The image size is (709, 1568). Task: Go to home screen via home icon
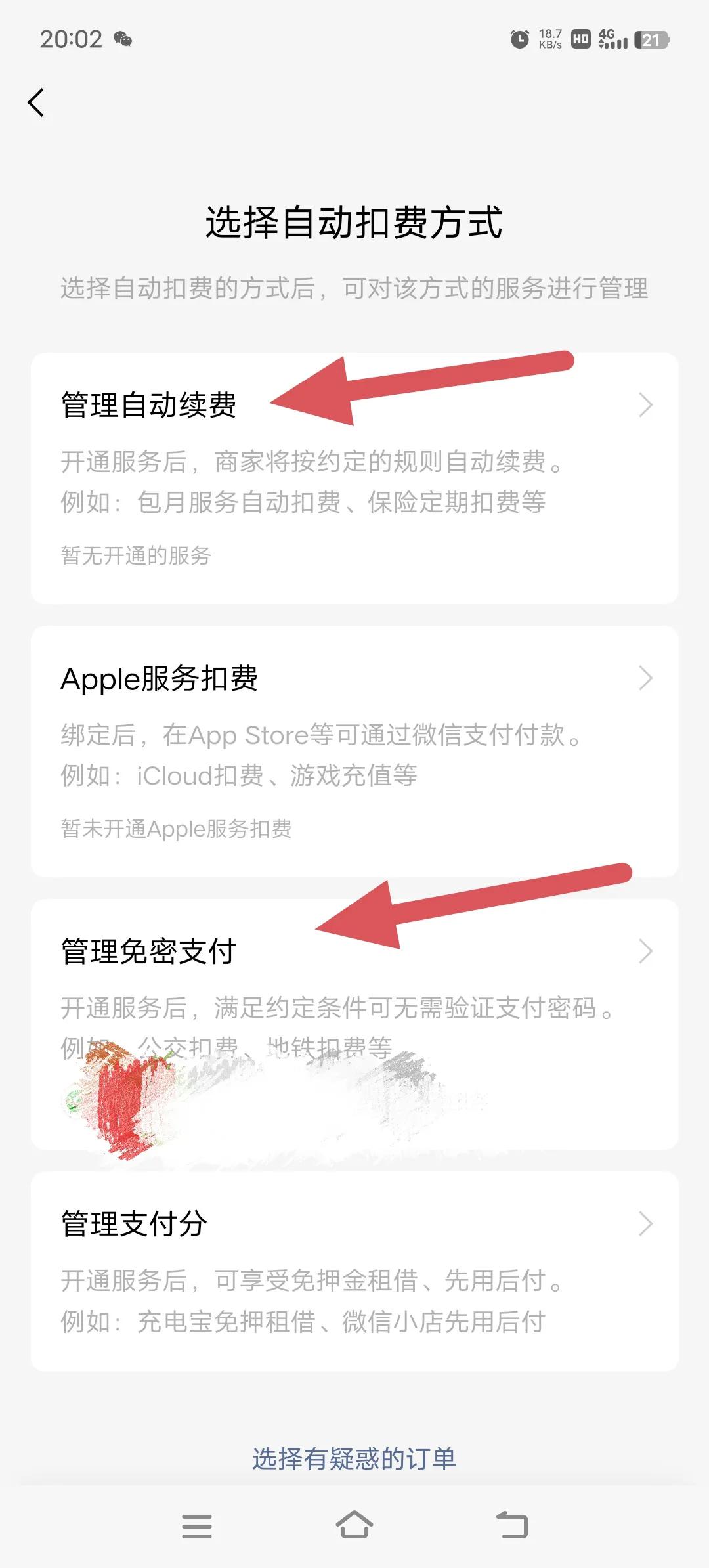tap(354, 1525)
